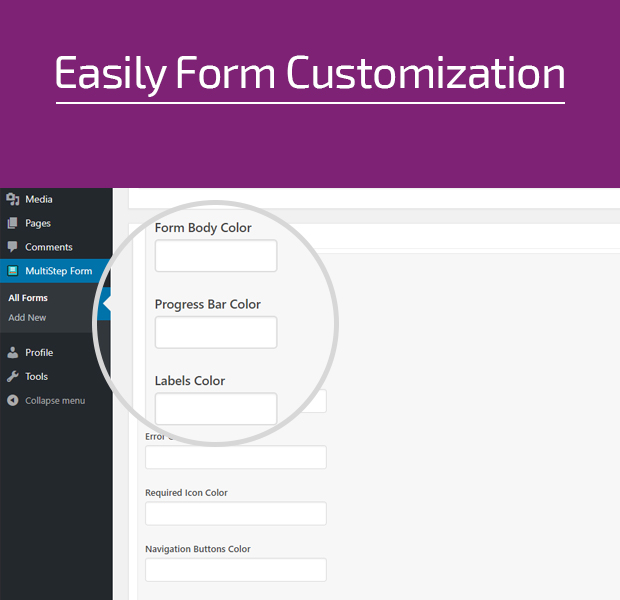Click the Easily Form Customization heading
The image size is (620, 600).
[310, 74]
